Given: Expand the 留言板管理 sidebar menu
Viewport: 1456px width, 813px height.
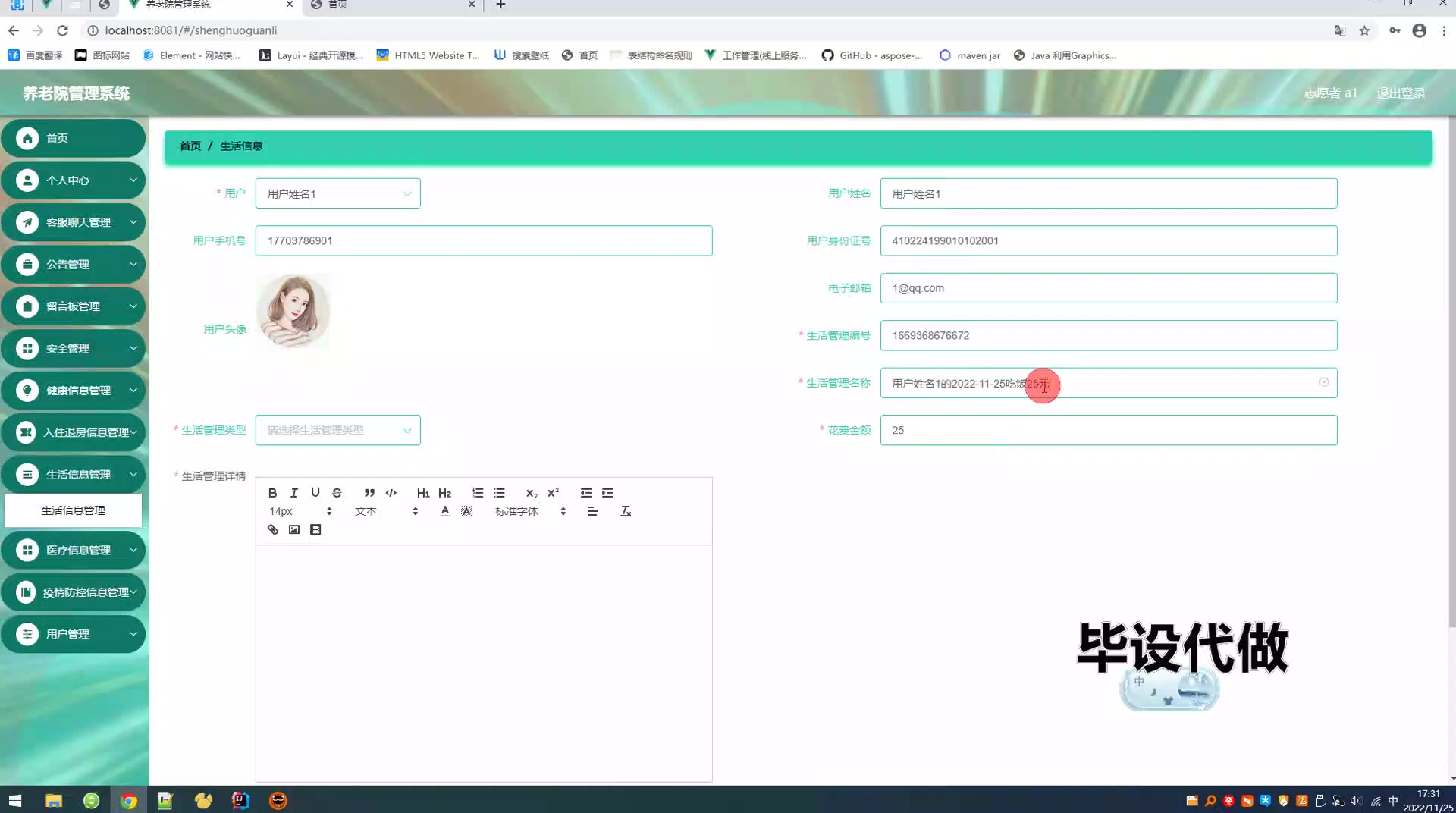Looking at the screenshot, I should coord(73,306).
